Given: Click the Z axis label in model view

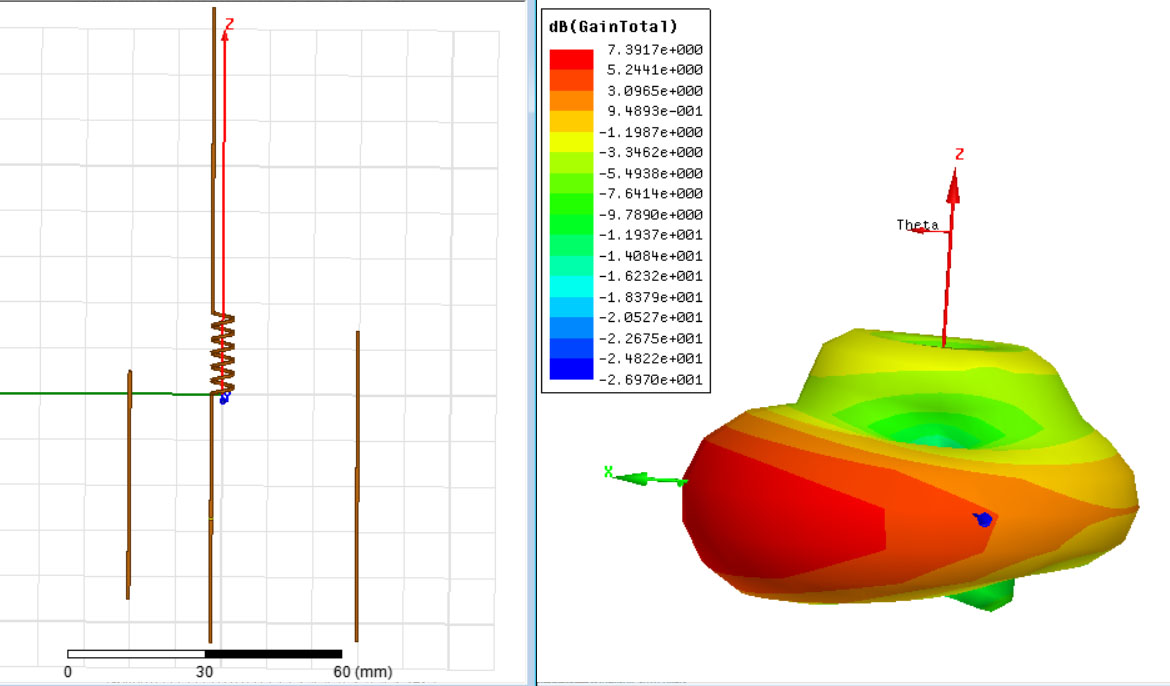Looking at the screenshot, I should [230, 22].
